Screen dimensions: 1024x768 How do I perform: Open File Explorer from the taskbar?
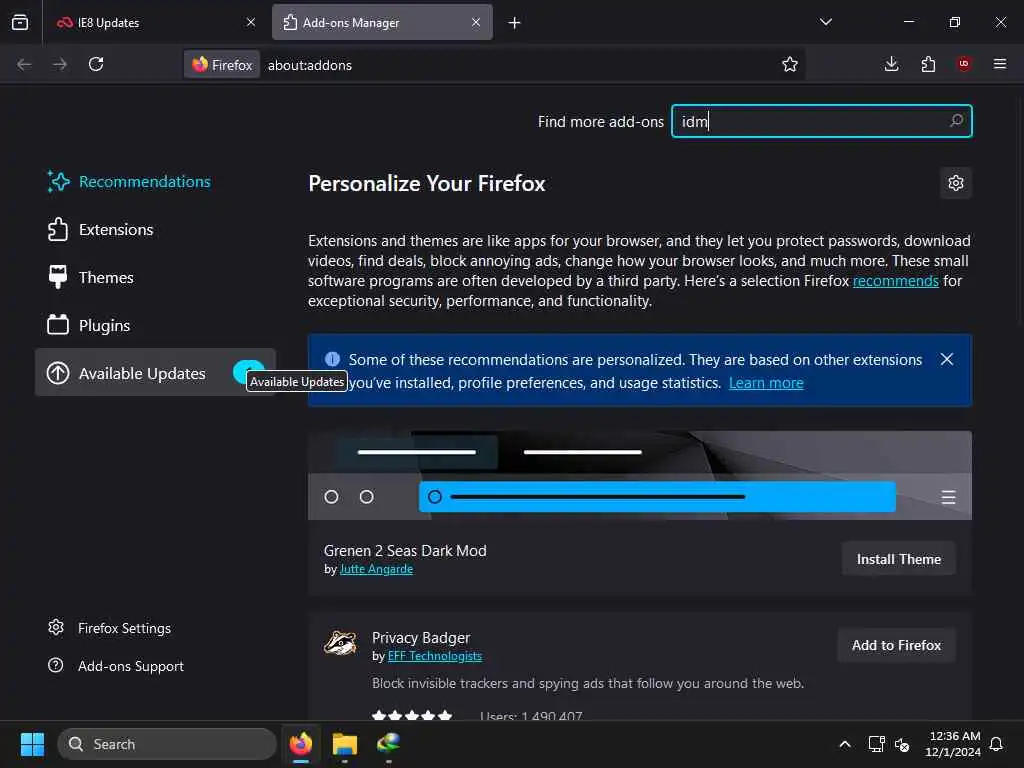tap(345, 744)
